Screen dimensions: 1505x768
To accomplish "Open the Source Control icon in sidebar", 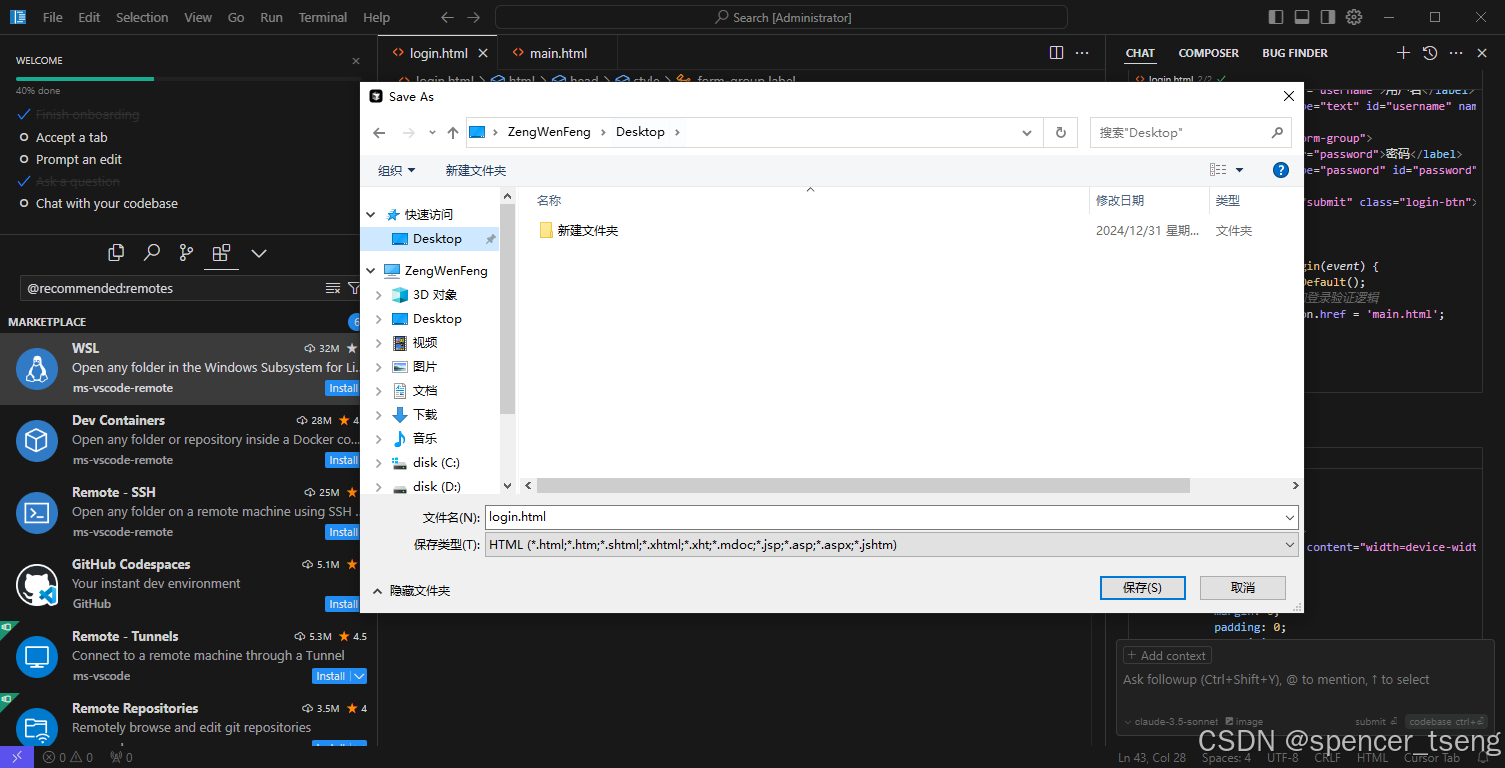I will (x=186, y=253).
